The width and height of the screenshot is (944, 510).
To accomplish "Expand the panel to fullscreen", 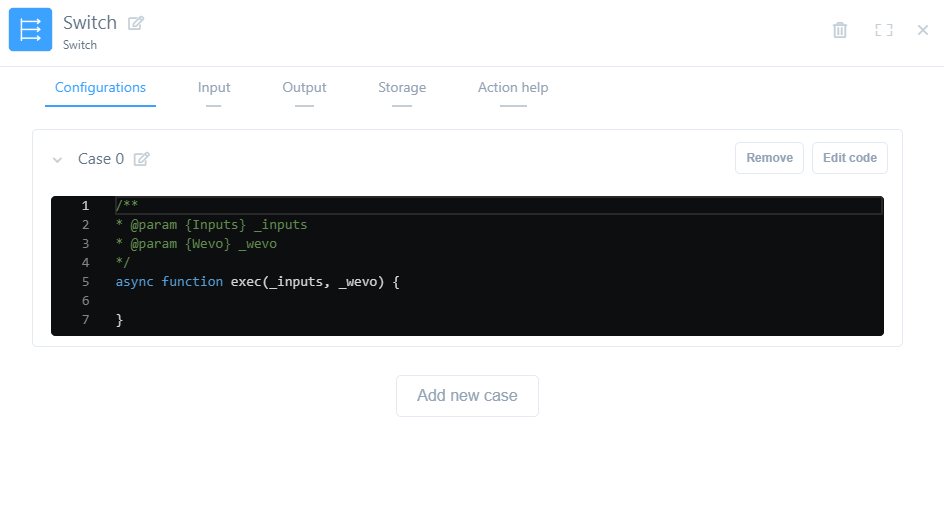I will pyautogui.click(x=883, y=30).
